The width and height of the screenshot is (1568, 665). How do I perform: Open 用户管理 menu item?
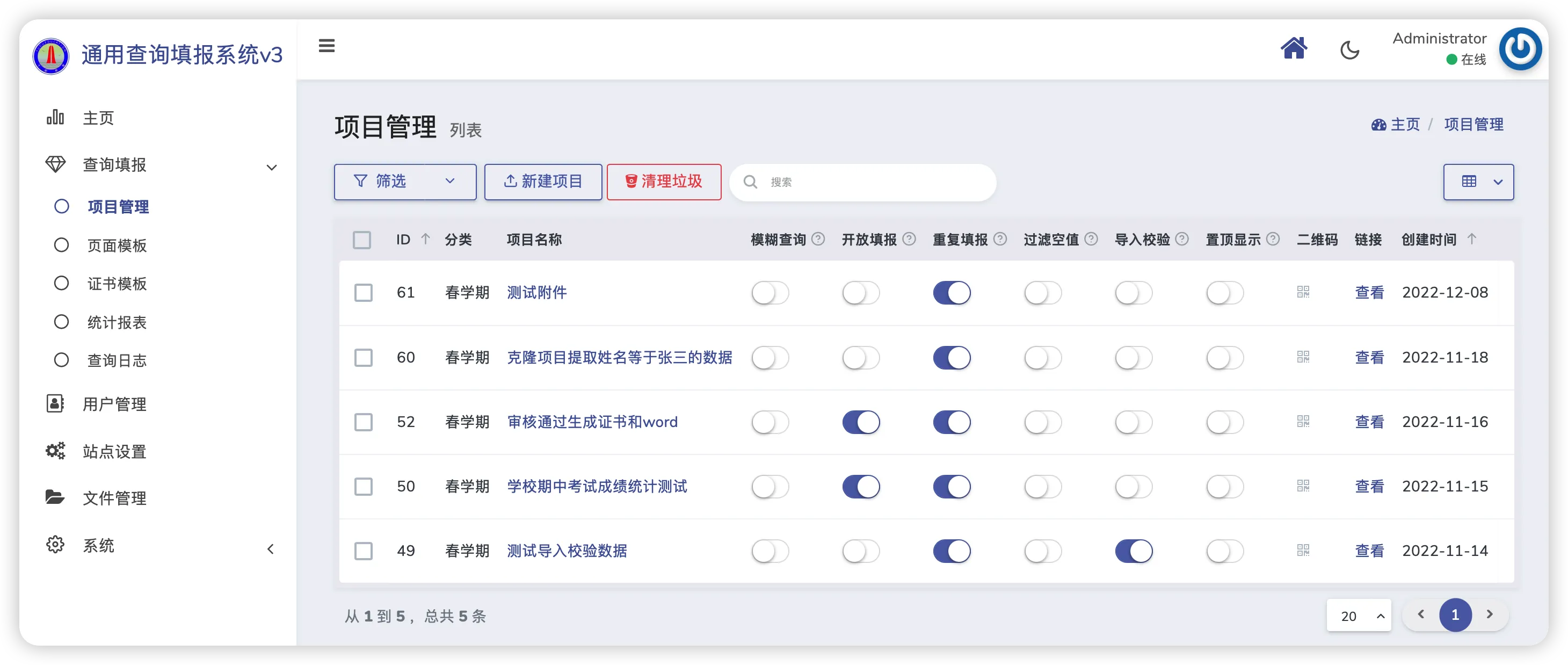click(x=114, y=404)
